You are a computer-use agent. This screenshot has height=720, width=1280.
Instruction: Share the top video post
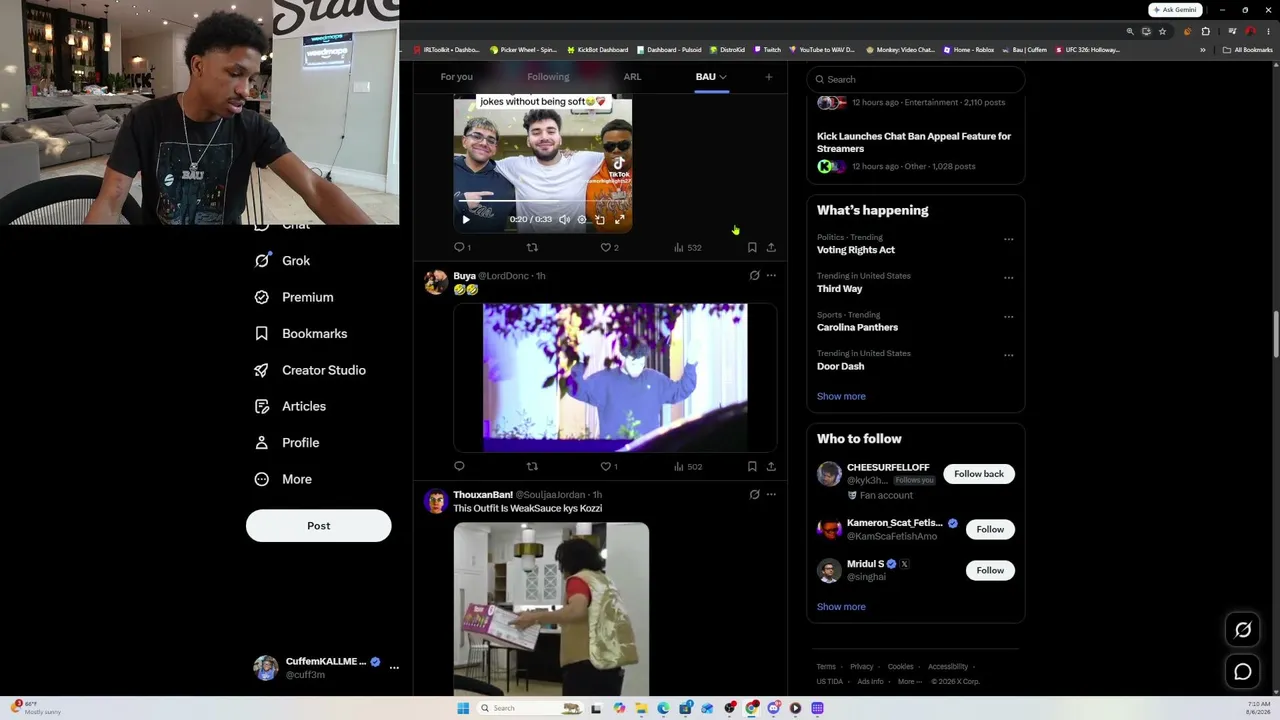(x=771, y=247)
